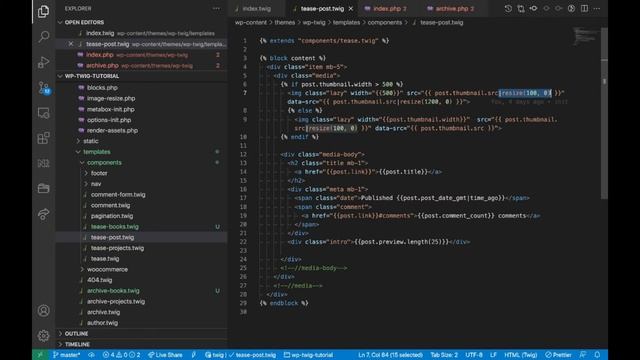
Task: Click the notifications bell in status bar
Action: [x=597, y=355]
